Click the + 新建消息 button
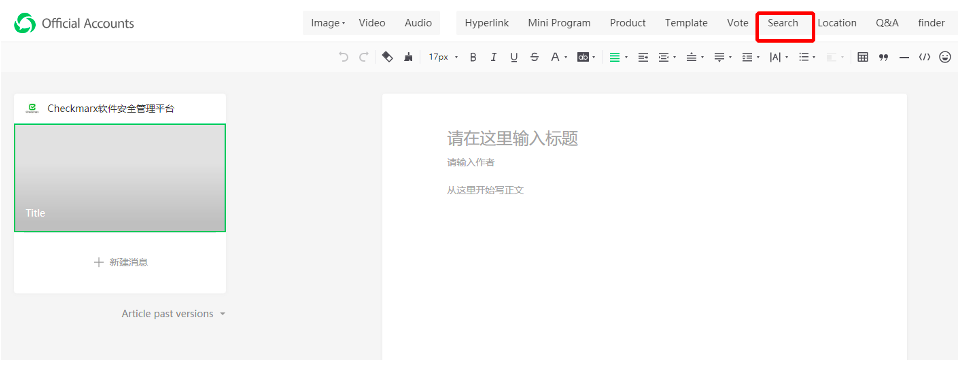The height and width of the screenshot is (365, 961). tap(120, 262)
